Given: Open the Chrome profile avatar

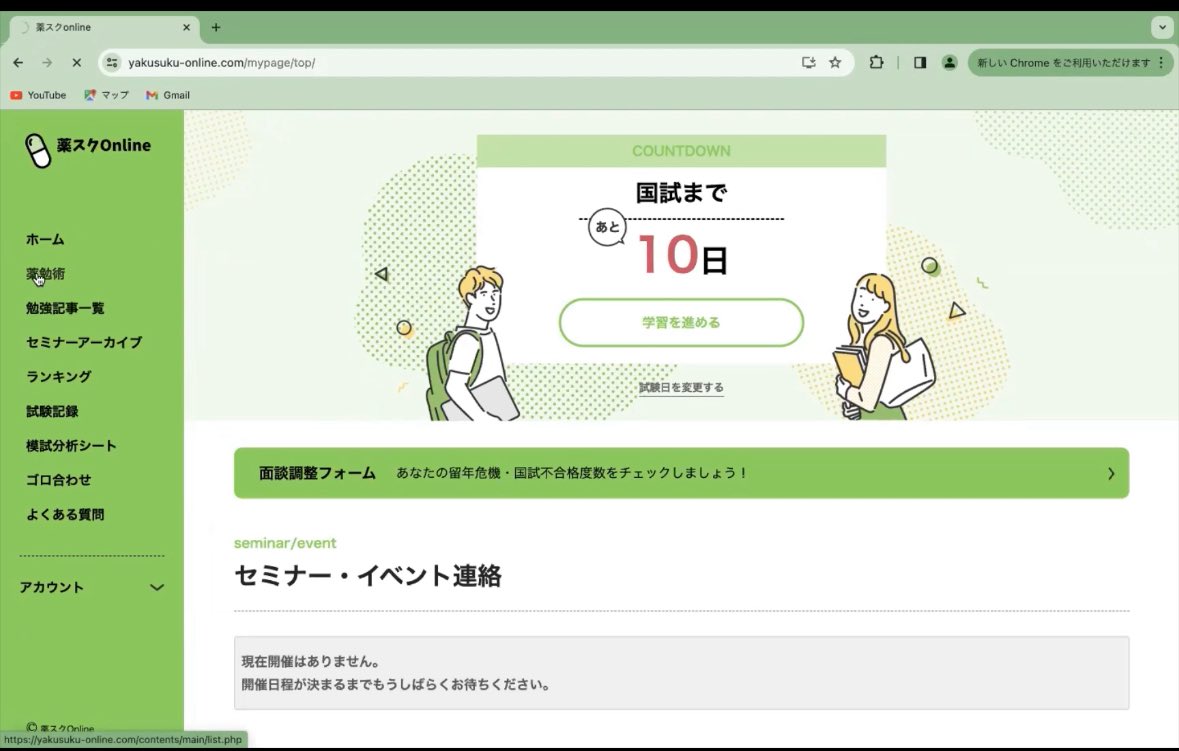Looking at the screenshot, I should click(950, 62).
